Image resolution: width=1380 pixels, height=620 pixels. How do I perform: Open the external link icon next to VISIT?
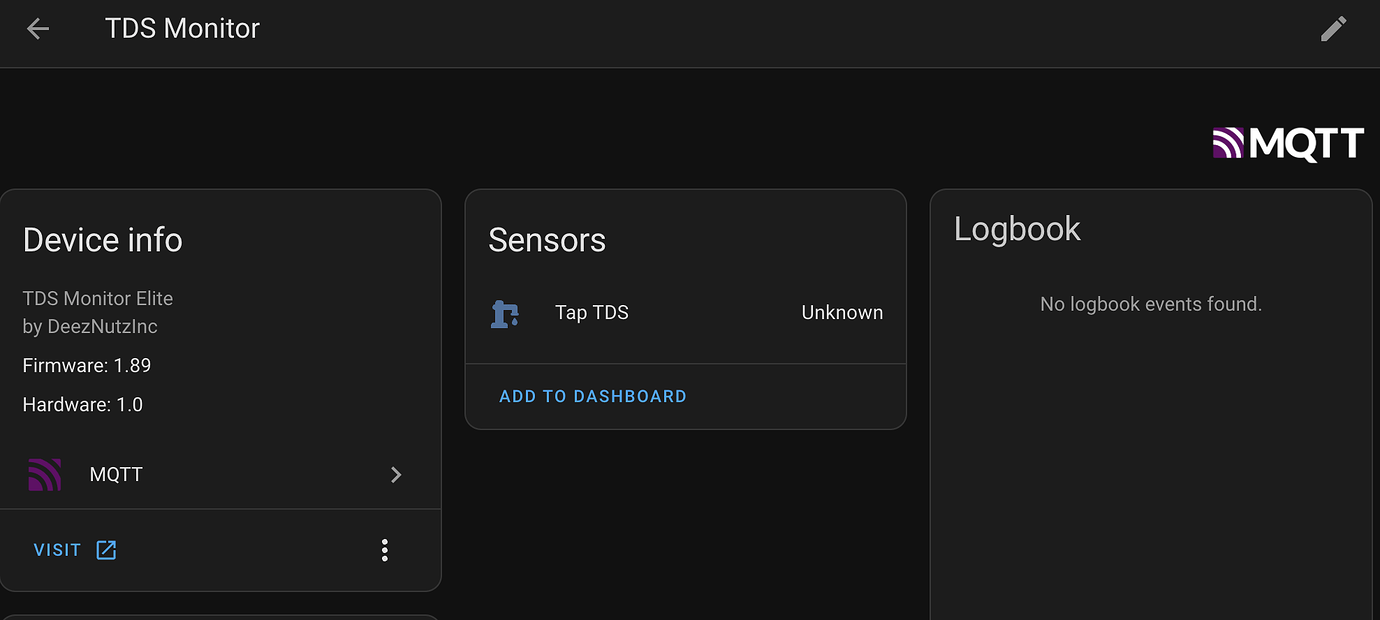pos(106,549)
